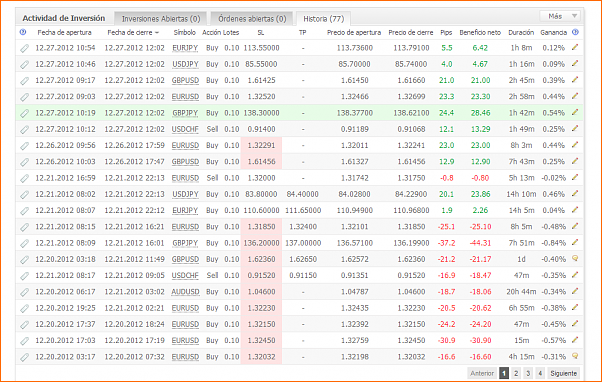Screen dimensions: 602x382
Task: Click paperclip icon in EURUSD 12.26.2012 09:56 row
Action: (x=25, y=146)
